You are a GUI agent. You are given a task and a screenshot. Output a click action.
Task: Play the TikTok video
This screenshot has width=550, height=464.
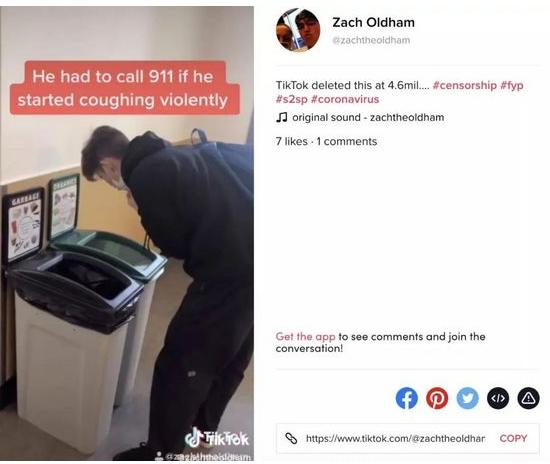(127, 233)
